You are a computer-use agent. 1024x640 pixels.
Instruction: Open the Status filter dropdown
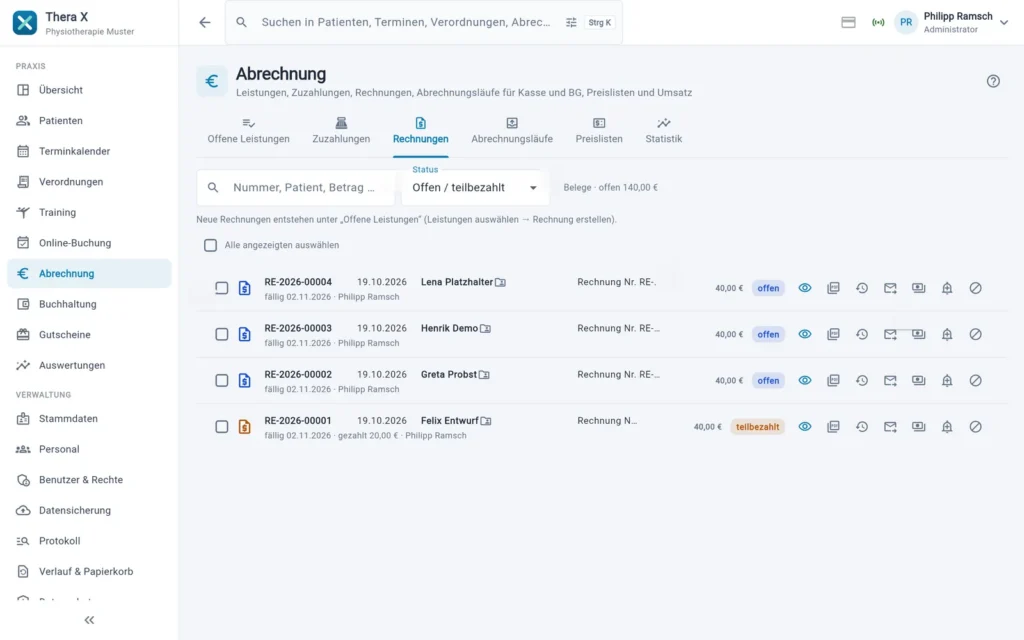[475, 187]
